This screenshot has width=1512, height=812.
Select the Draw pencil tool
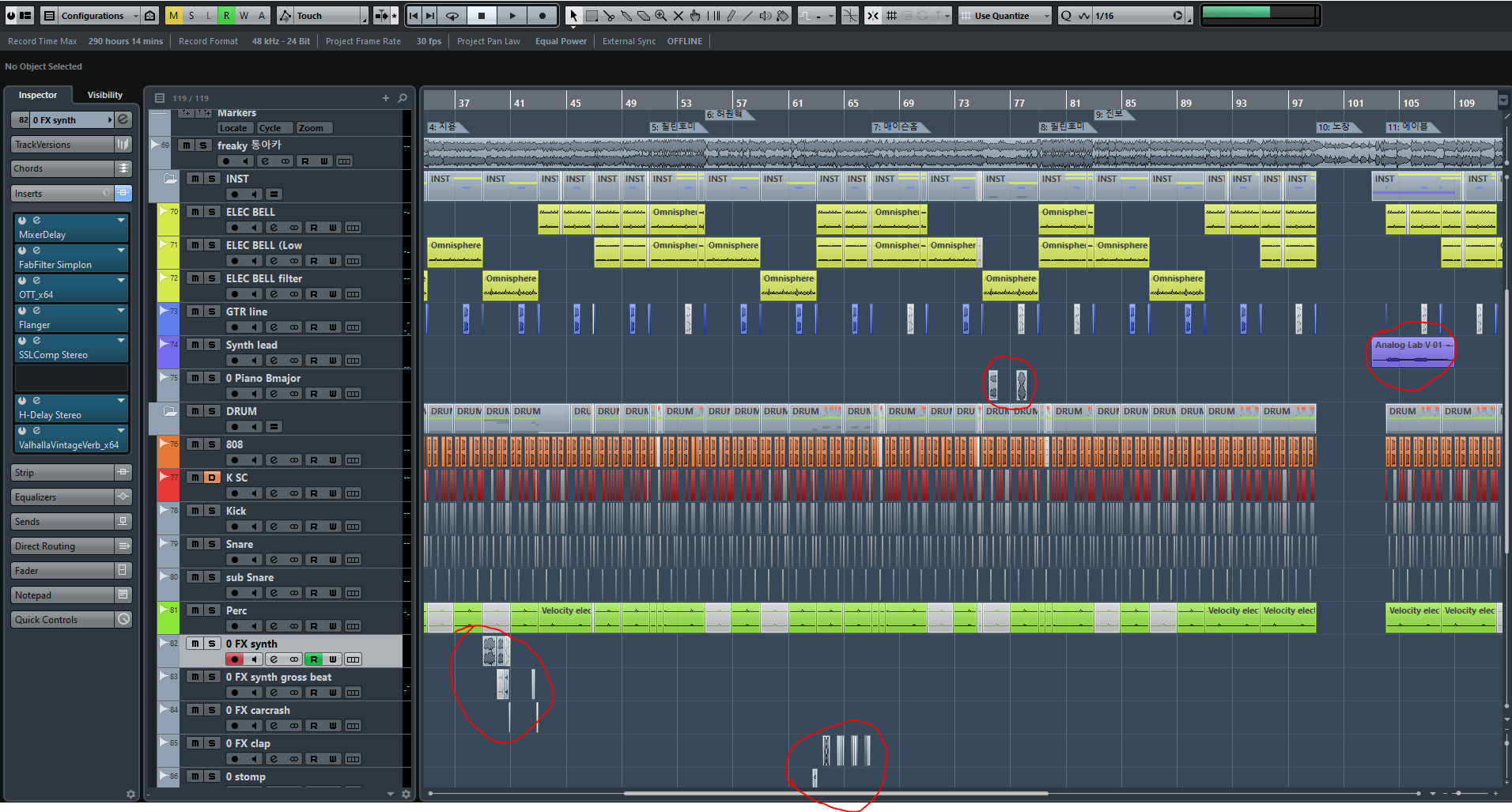click(x=731, y=16)
